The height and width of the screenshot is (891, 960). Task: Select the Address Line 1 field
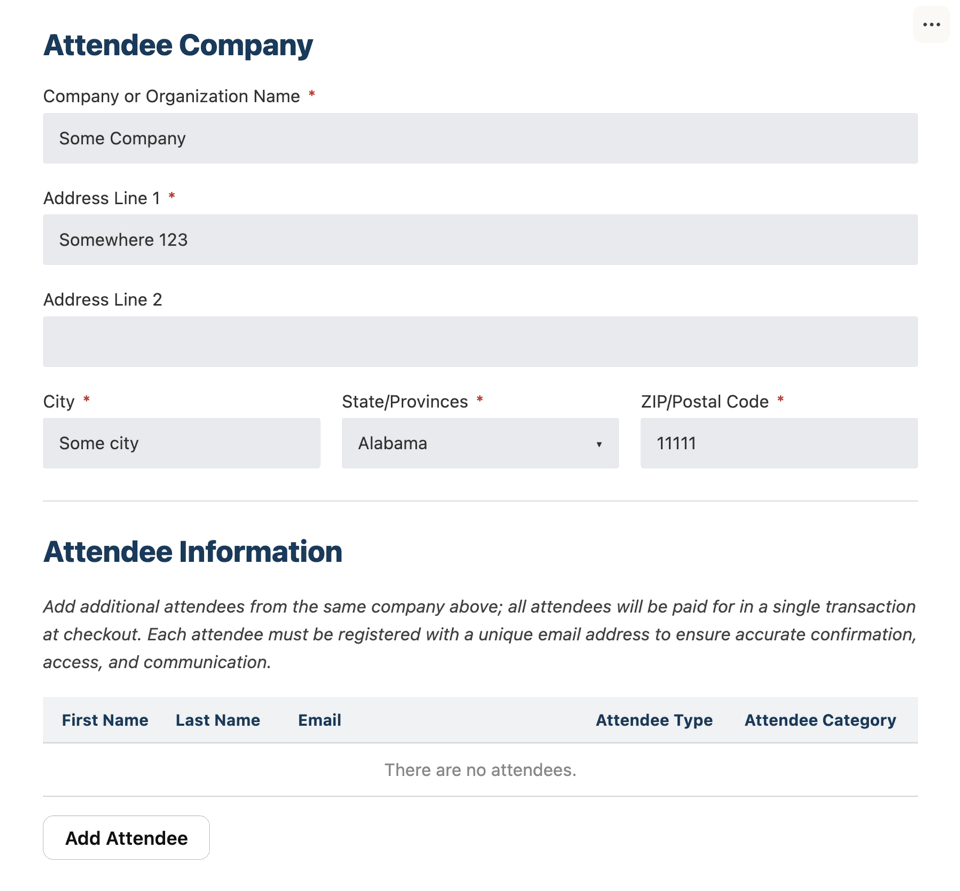[x=480, y=240]
